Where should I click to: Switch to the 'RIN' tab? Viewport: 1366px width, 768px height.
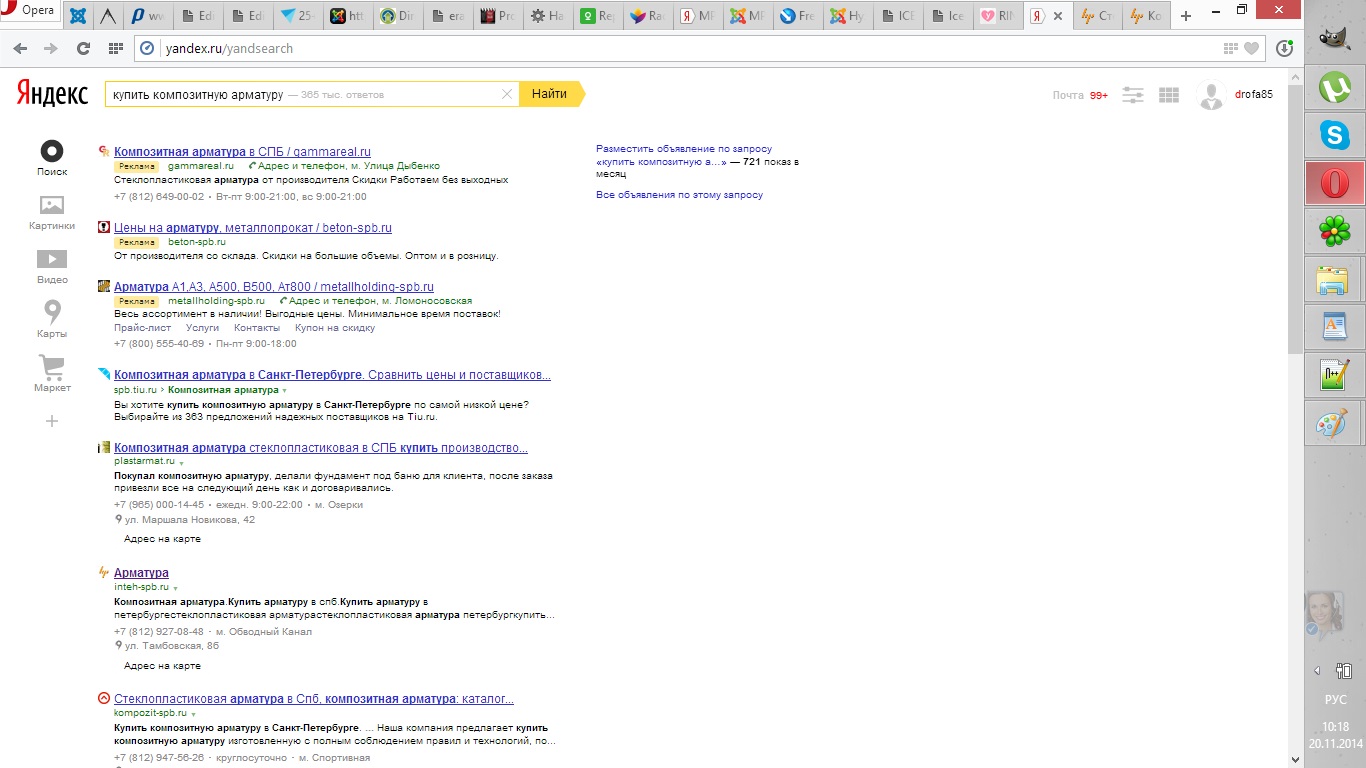pyautogui.click(x=998, y=16)
